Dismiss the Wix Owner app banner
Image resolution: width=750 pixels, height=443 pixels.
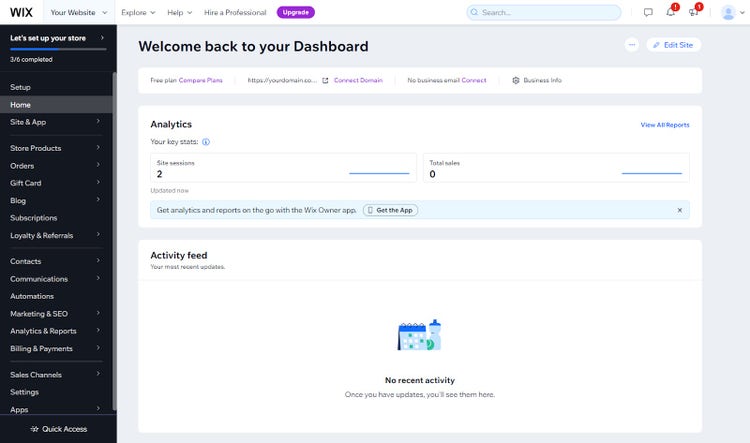tap(679, 210)
